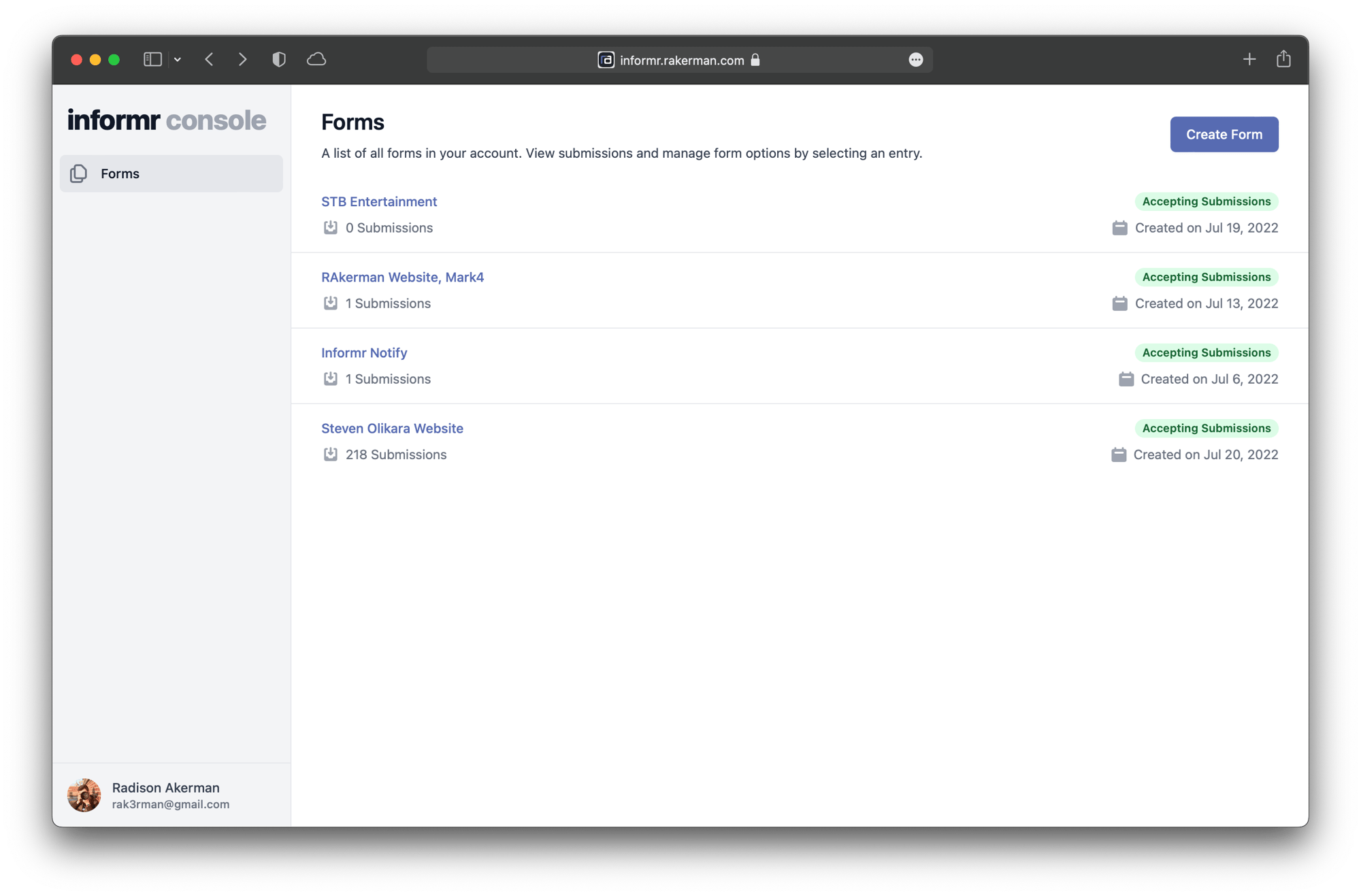Click the iCloud tabs cloud icon

(x=316, y=60)
